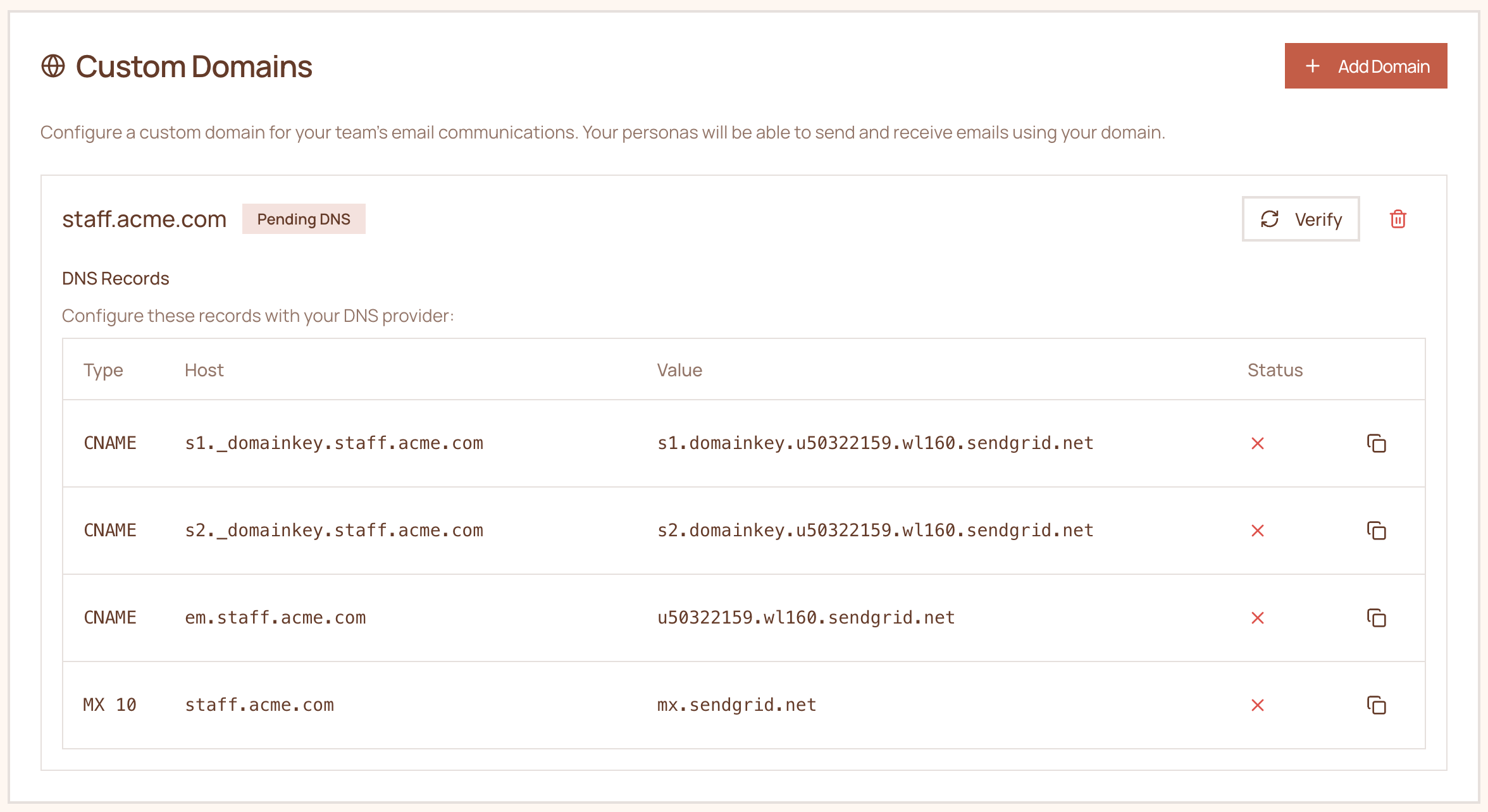This screenshot has width=1488, height=812.
Task: Select the Status column header
Action: [1275, 369]
